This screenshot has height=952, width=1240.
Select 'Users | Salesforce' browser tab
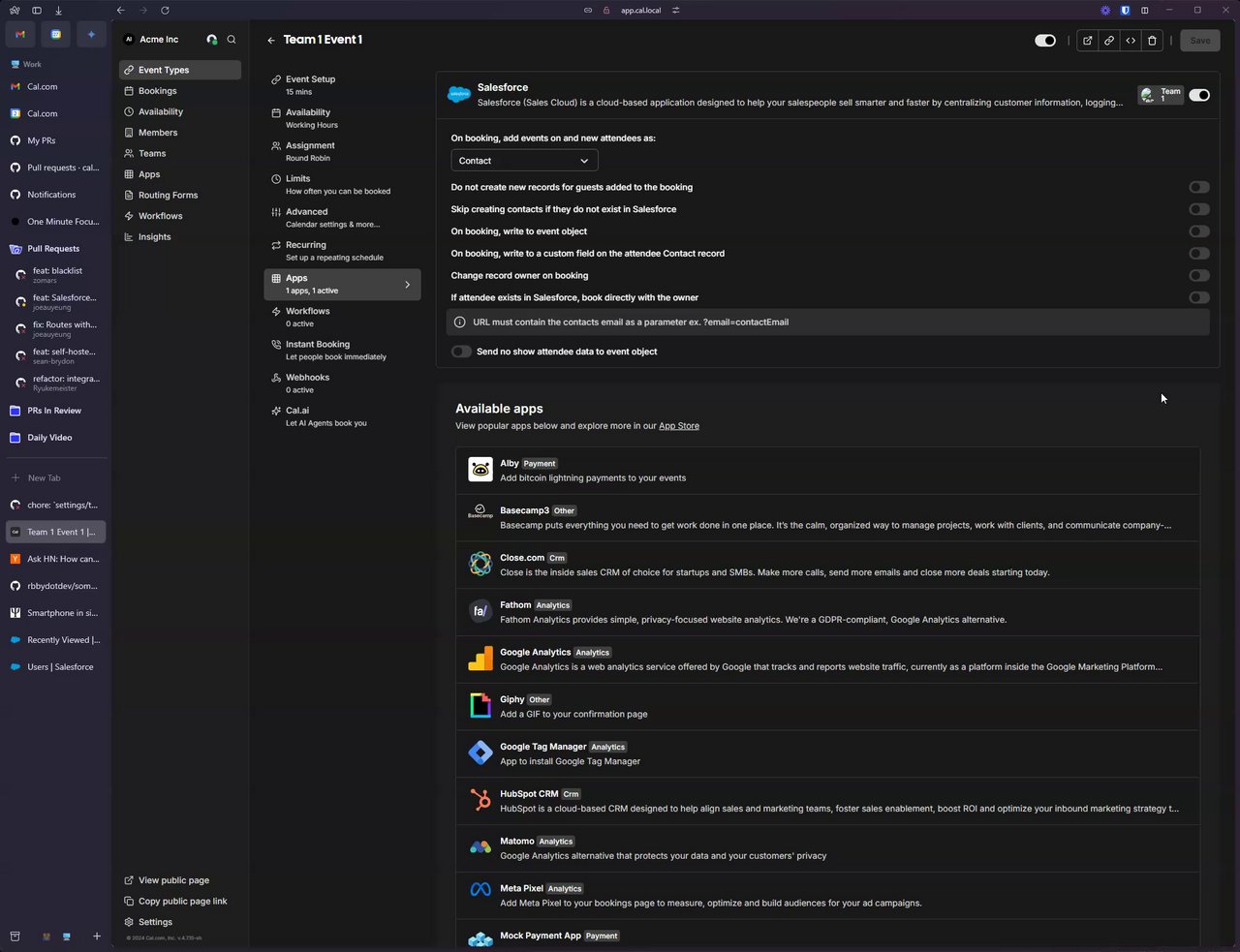pos(55,667)
